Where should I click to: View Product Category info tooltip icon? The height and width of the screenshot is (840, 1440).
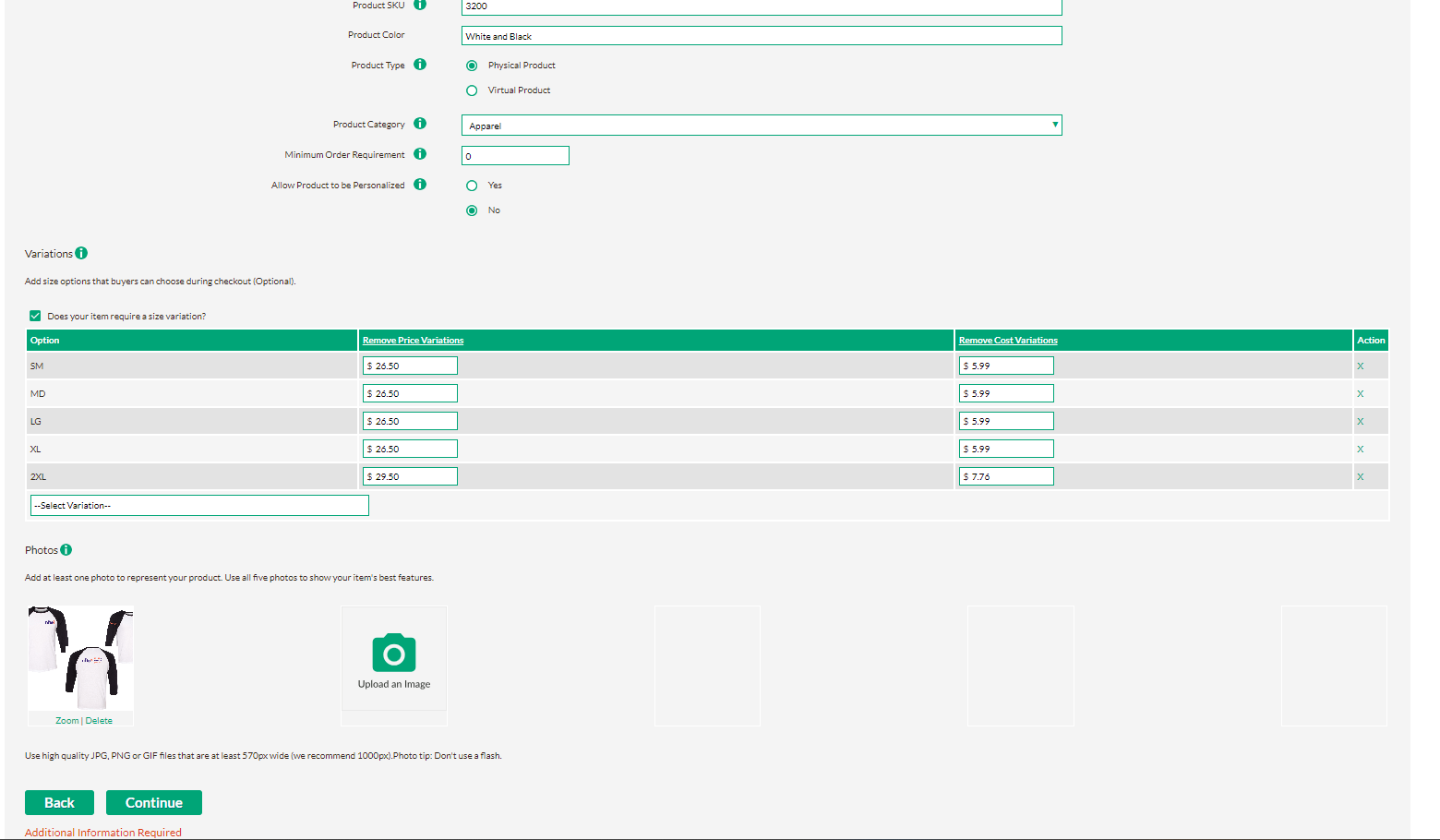tap(420, 124)
